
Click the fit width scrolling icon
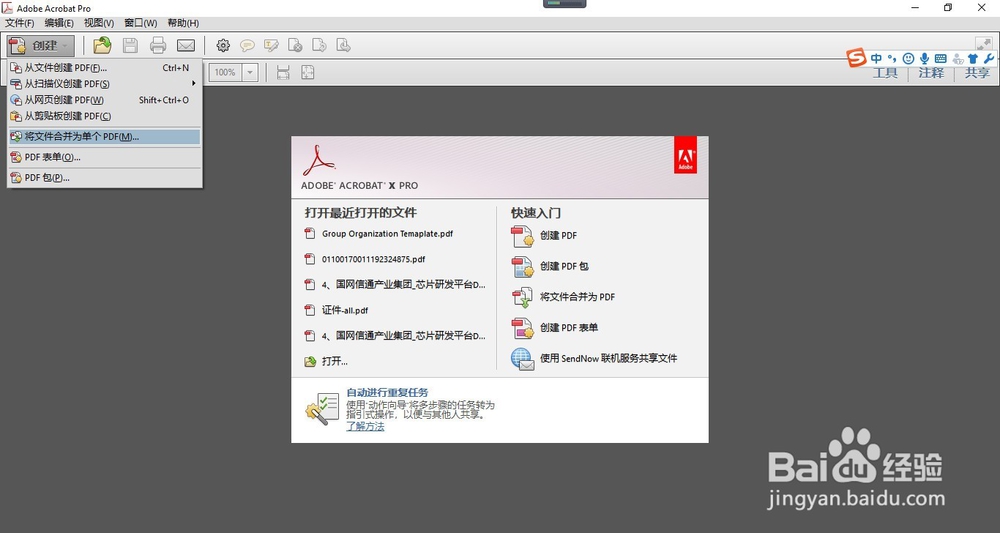pyautogui.click(x=283, y=72)
